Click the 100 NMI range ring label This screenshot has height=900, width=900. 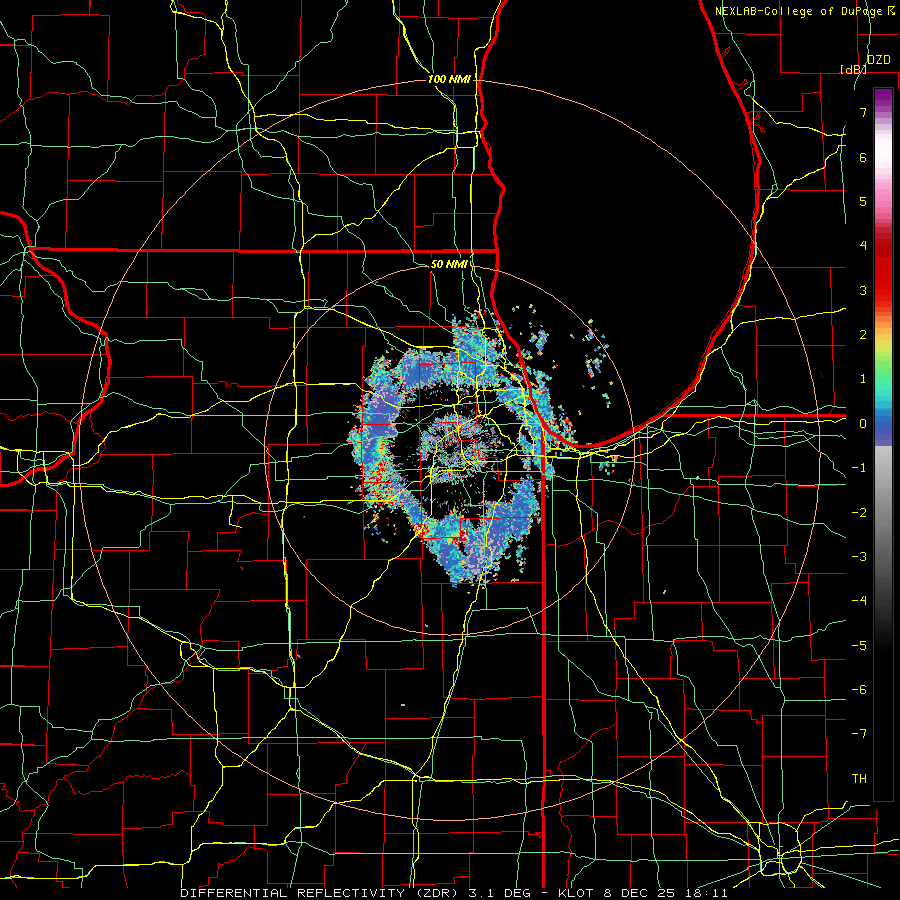449,79
